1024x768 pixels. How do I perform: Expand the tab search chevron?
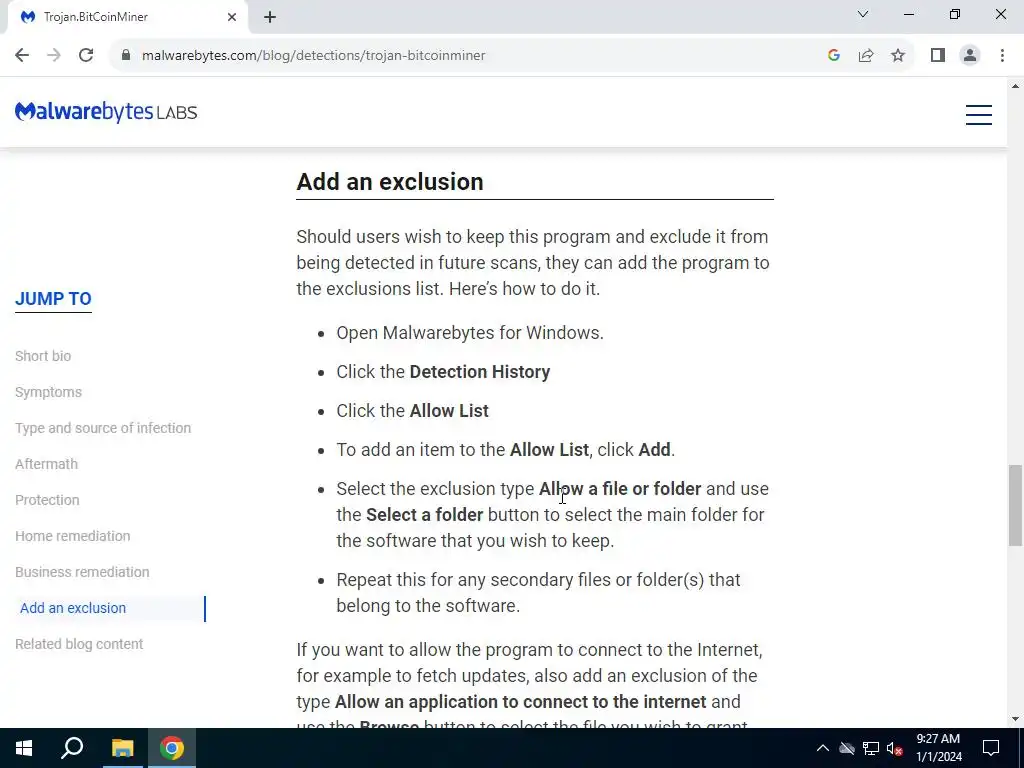click(863, 14)
